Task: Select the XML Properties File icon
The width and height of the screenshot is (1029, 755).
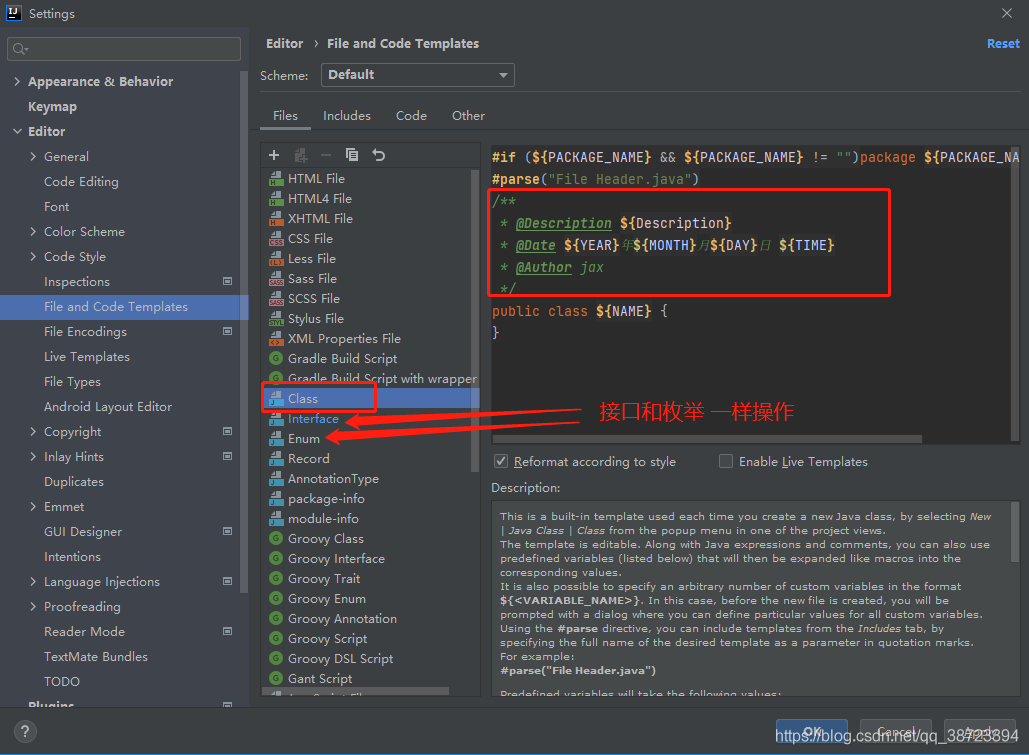Action: click(276, 339)
